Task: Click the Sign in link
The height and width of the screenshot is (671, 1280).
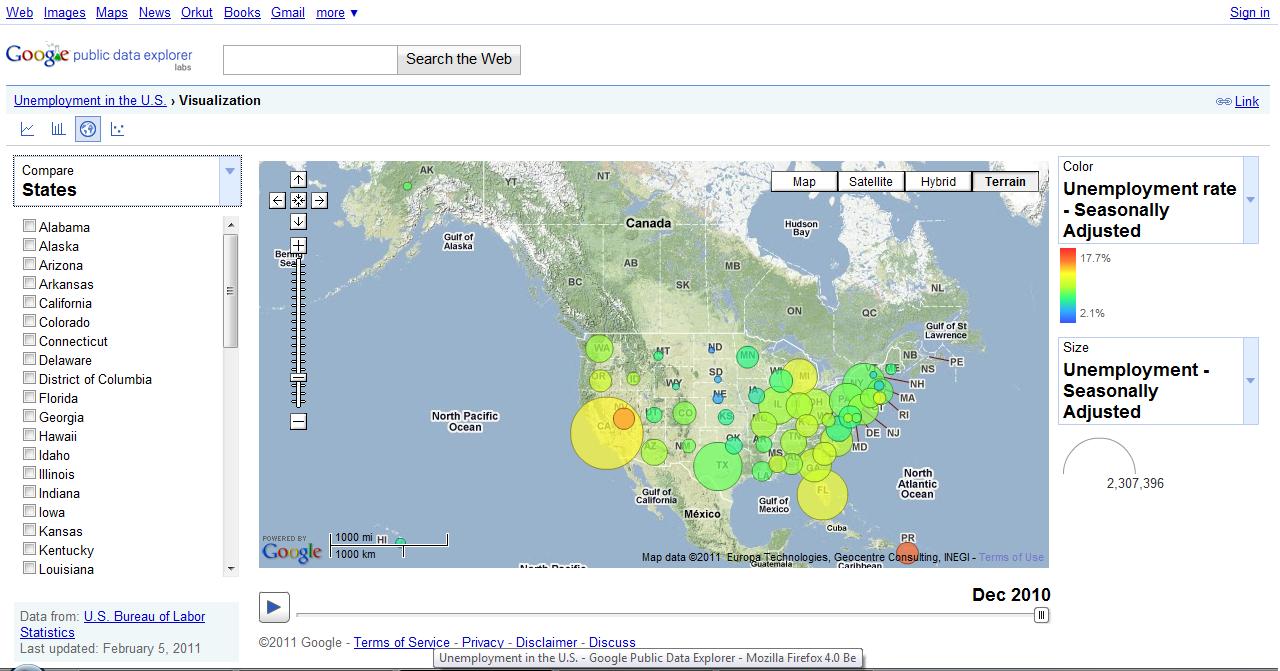Action: pos(1249,13)
